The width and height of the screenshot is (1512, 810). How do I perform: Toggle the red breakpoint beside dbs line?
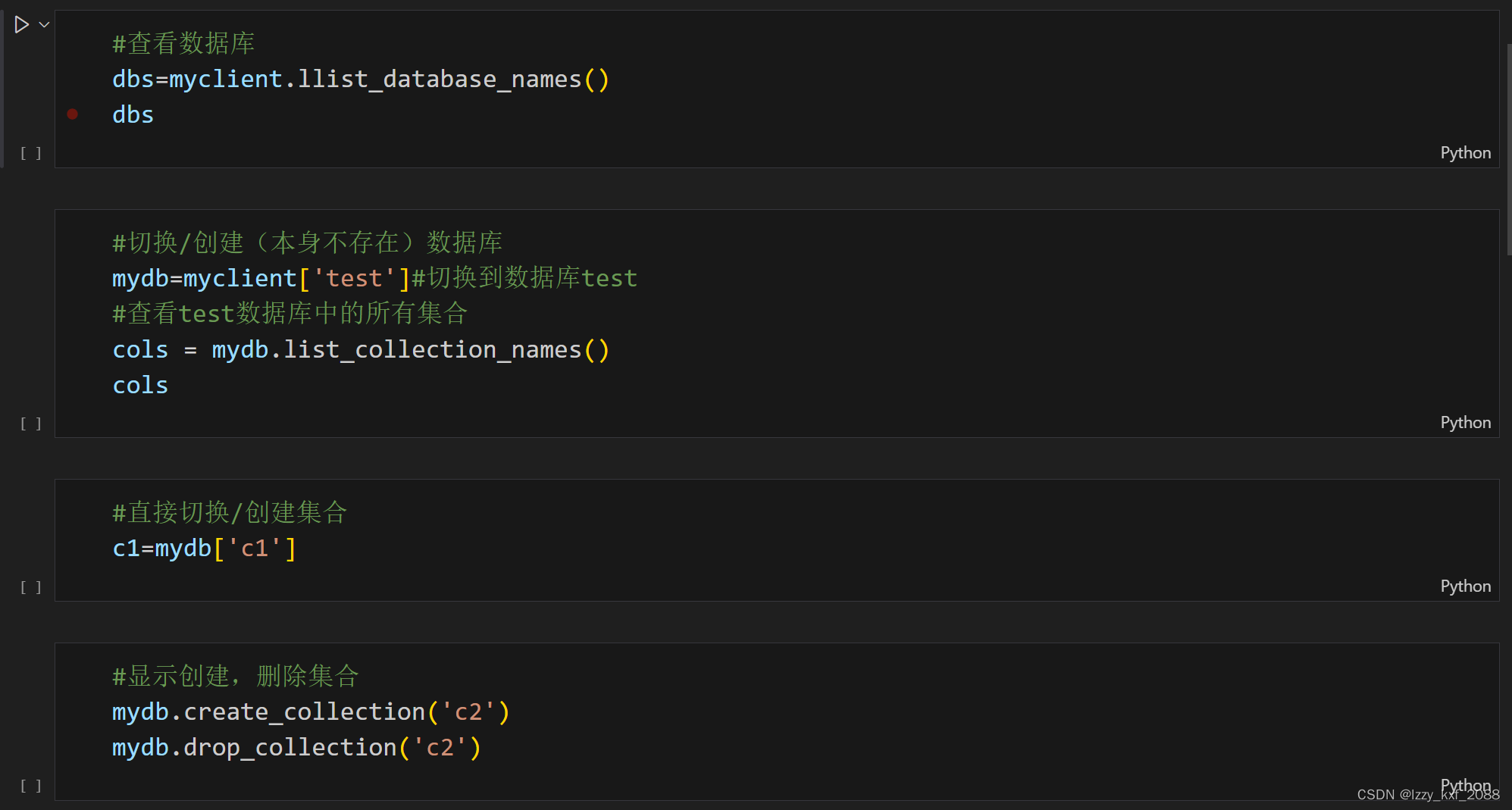[73, 114]
